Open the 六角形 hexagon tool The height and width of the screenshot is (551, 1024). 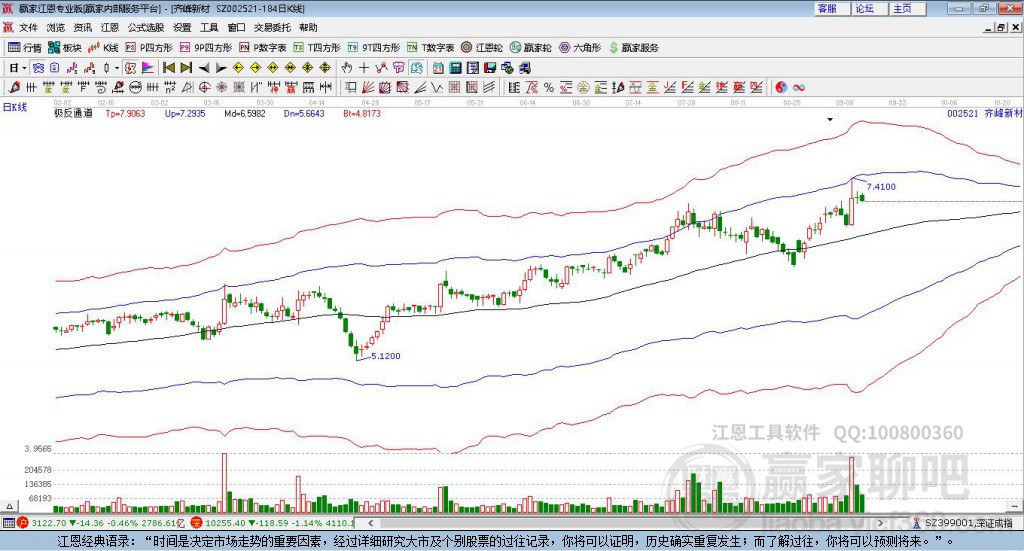pos(580,48)
